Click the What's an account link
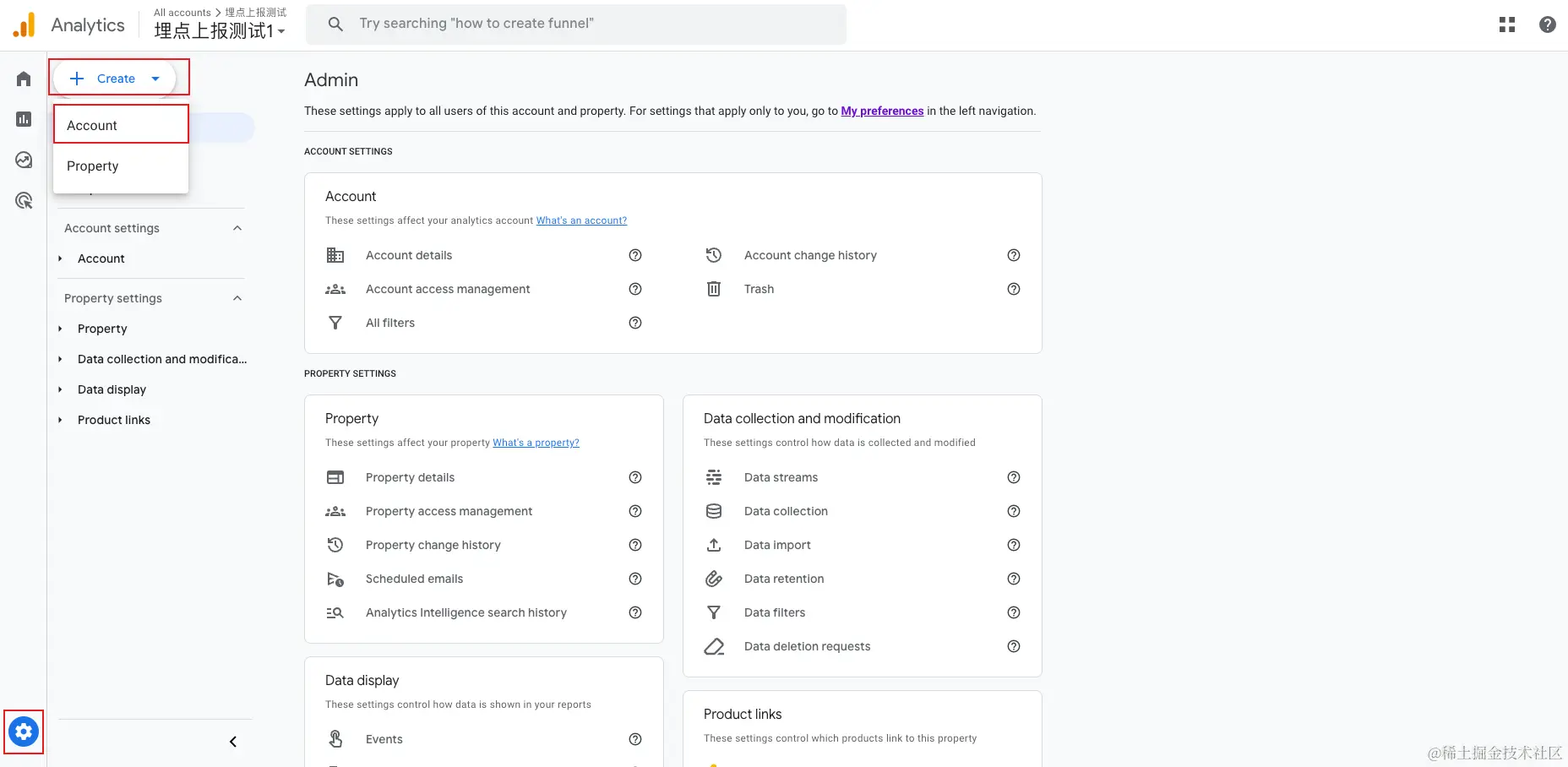 (581, 220)
